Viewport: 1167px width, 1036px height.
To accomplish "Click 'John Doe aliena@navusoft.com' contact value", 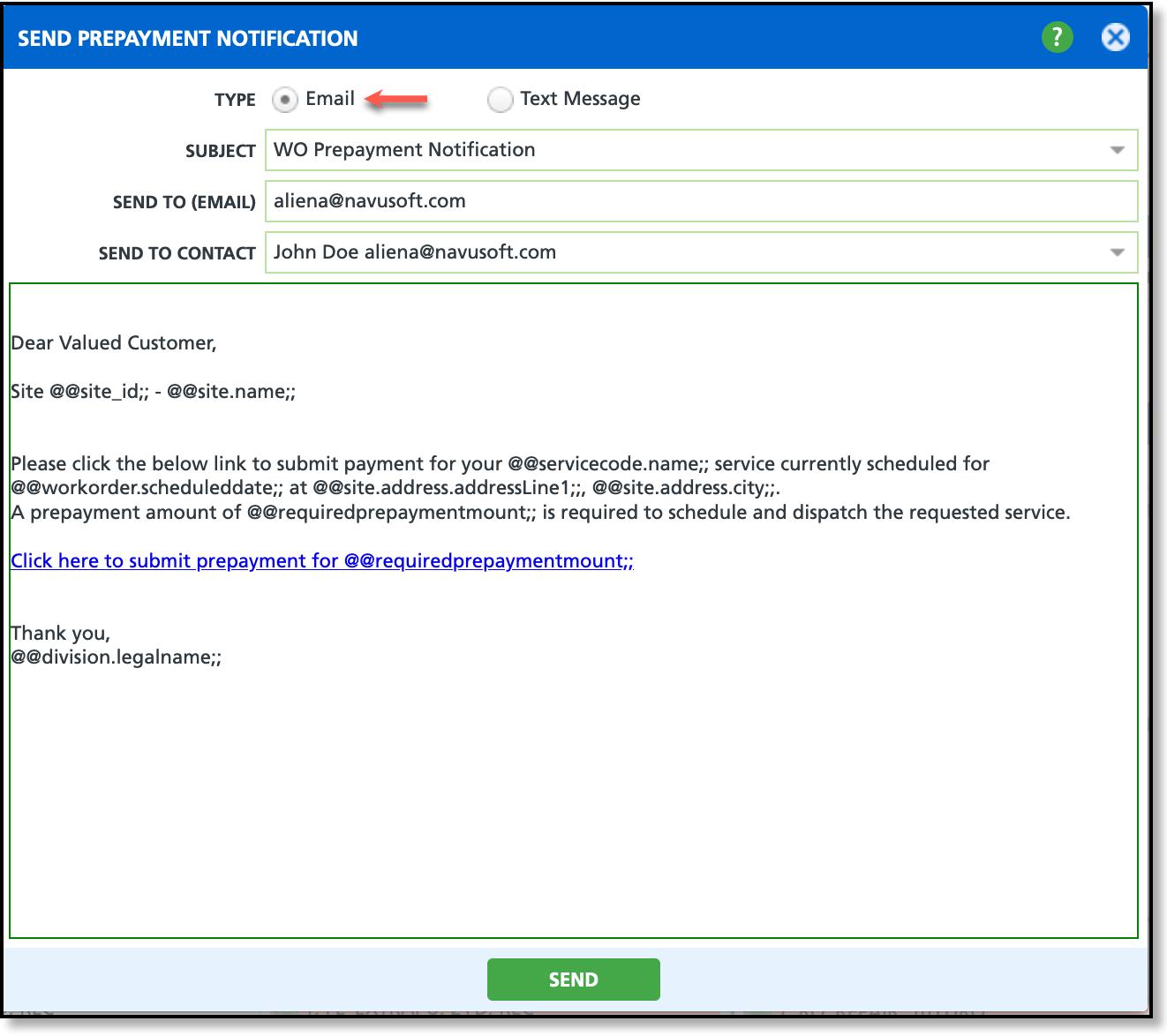I will pyautogui.click(x=415, y=252).
